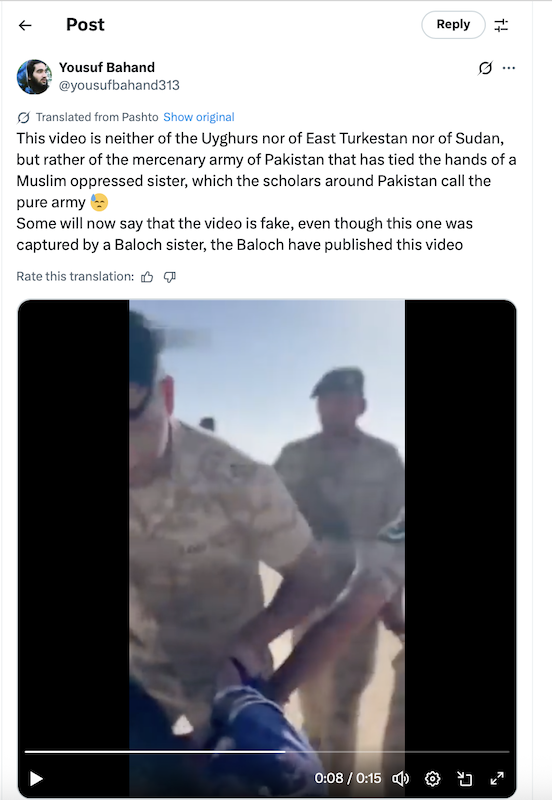Click the Grok translation icon
Image resolution: width=552 pixels, height=800 pixels.
[23, 117]
